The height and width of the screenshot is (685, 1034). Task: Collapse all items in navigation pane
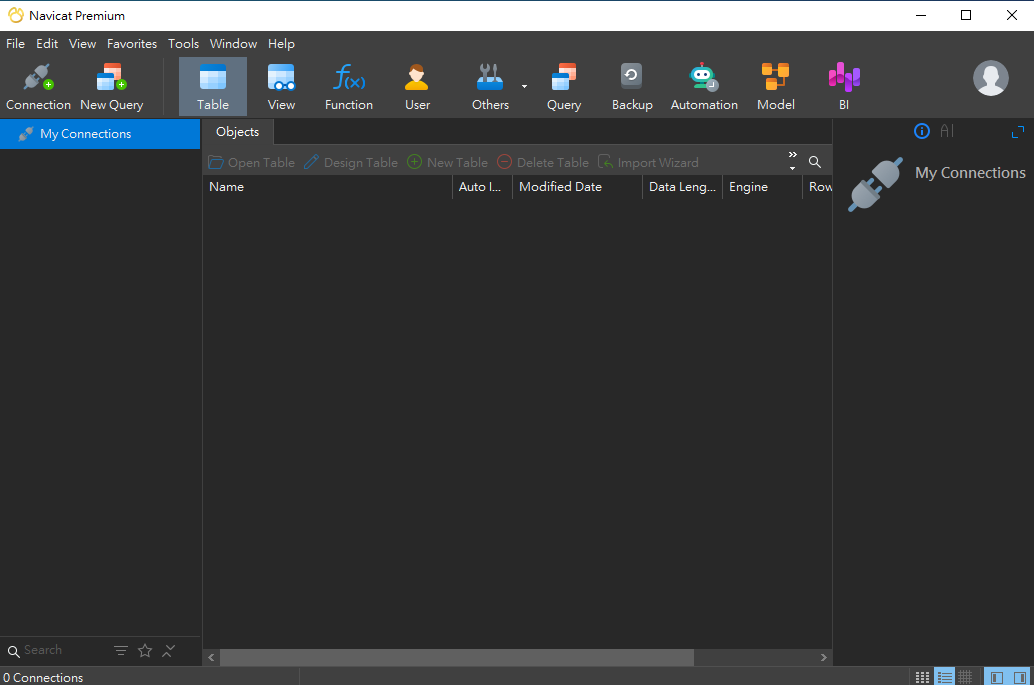(x=169, y=651)
